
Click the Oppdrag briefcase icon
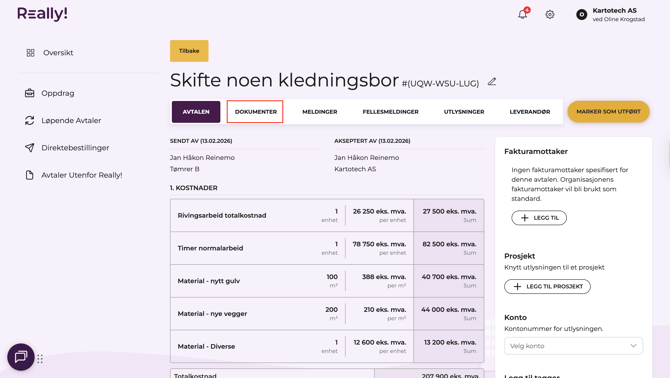tap(29, 93)
